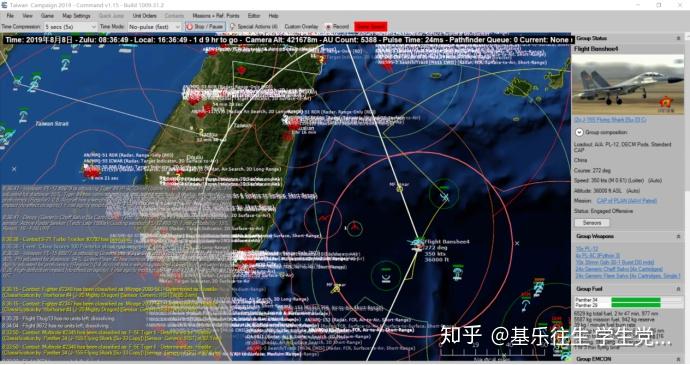Collapse the Group Weapons panel
The width and height of the screenshot is (690, 365).
click(678, 237)
